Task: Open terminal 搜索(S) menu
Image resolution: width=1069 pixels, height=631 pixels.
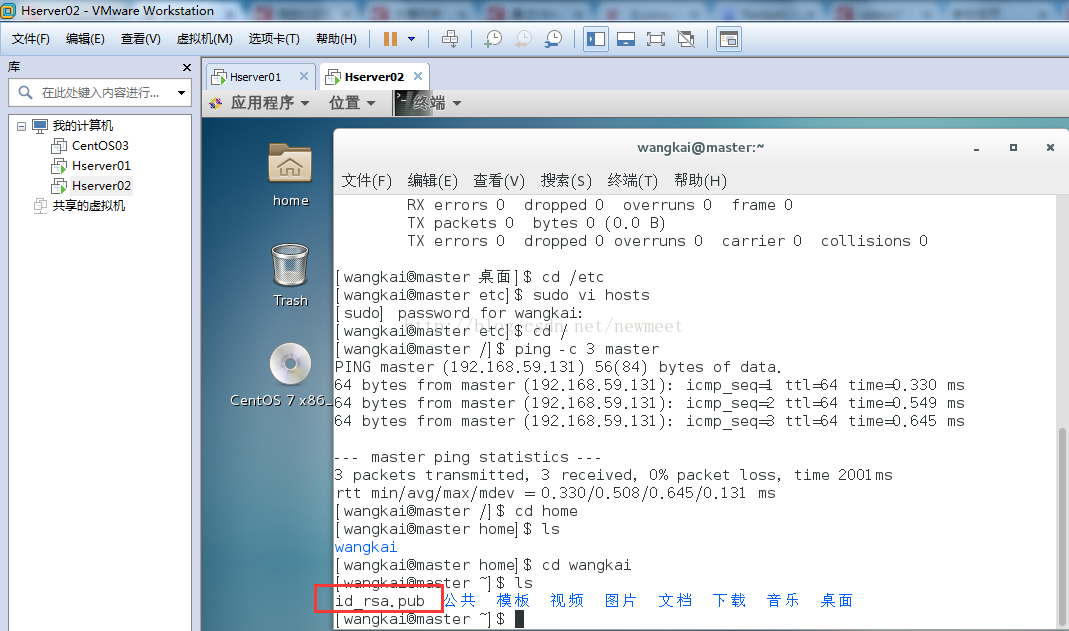Action: point(566,181)
